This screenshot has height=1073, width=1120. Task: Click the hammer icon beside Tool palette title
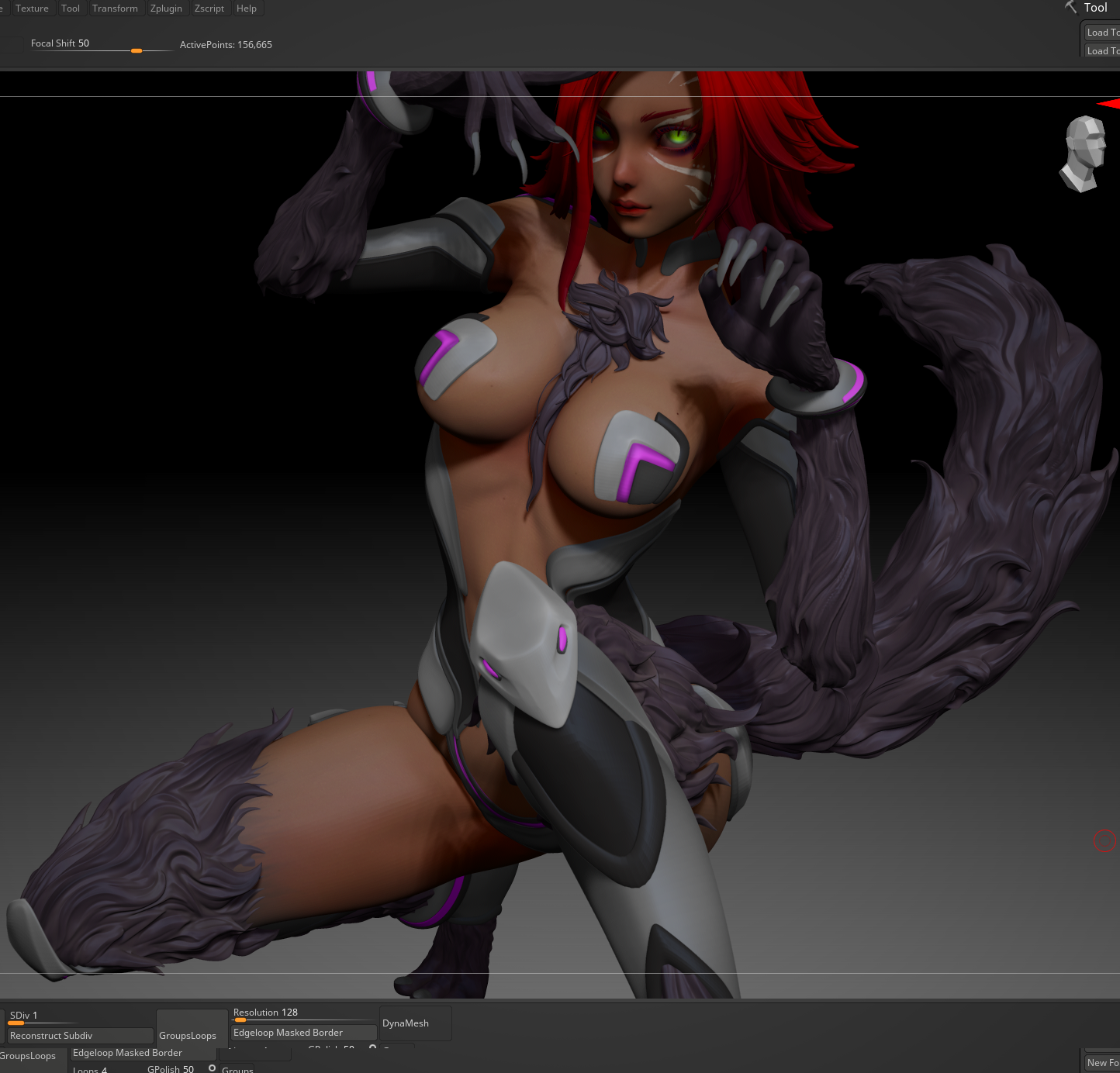click(x=1070, y=8)
